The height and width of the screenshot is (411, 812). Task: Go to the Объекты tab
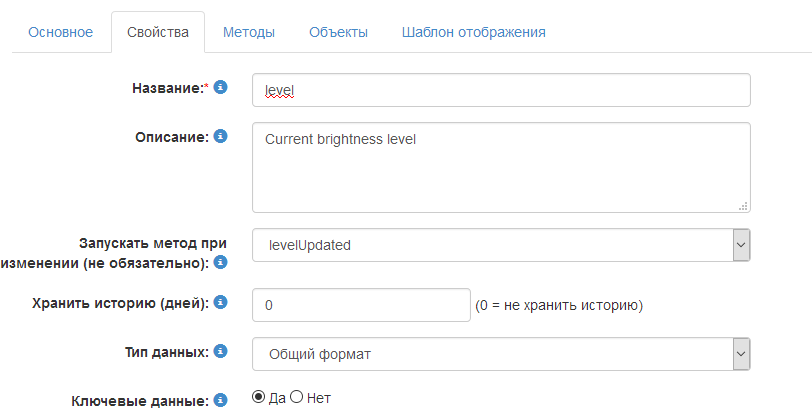338,32
